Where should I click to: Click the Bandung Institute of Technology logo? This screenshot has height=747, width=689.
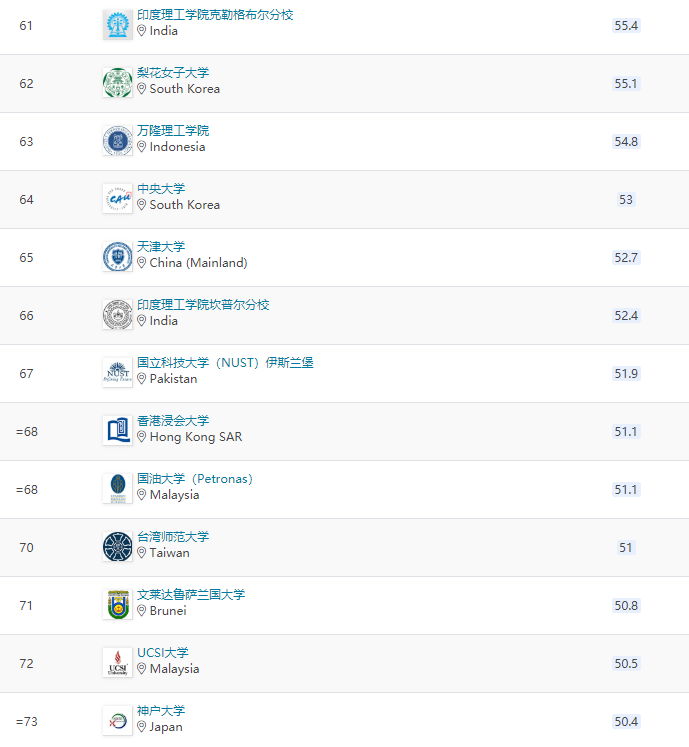(x=117, y=141)
